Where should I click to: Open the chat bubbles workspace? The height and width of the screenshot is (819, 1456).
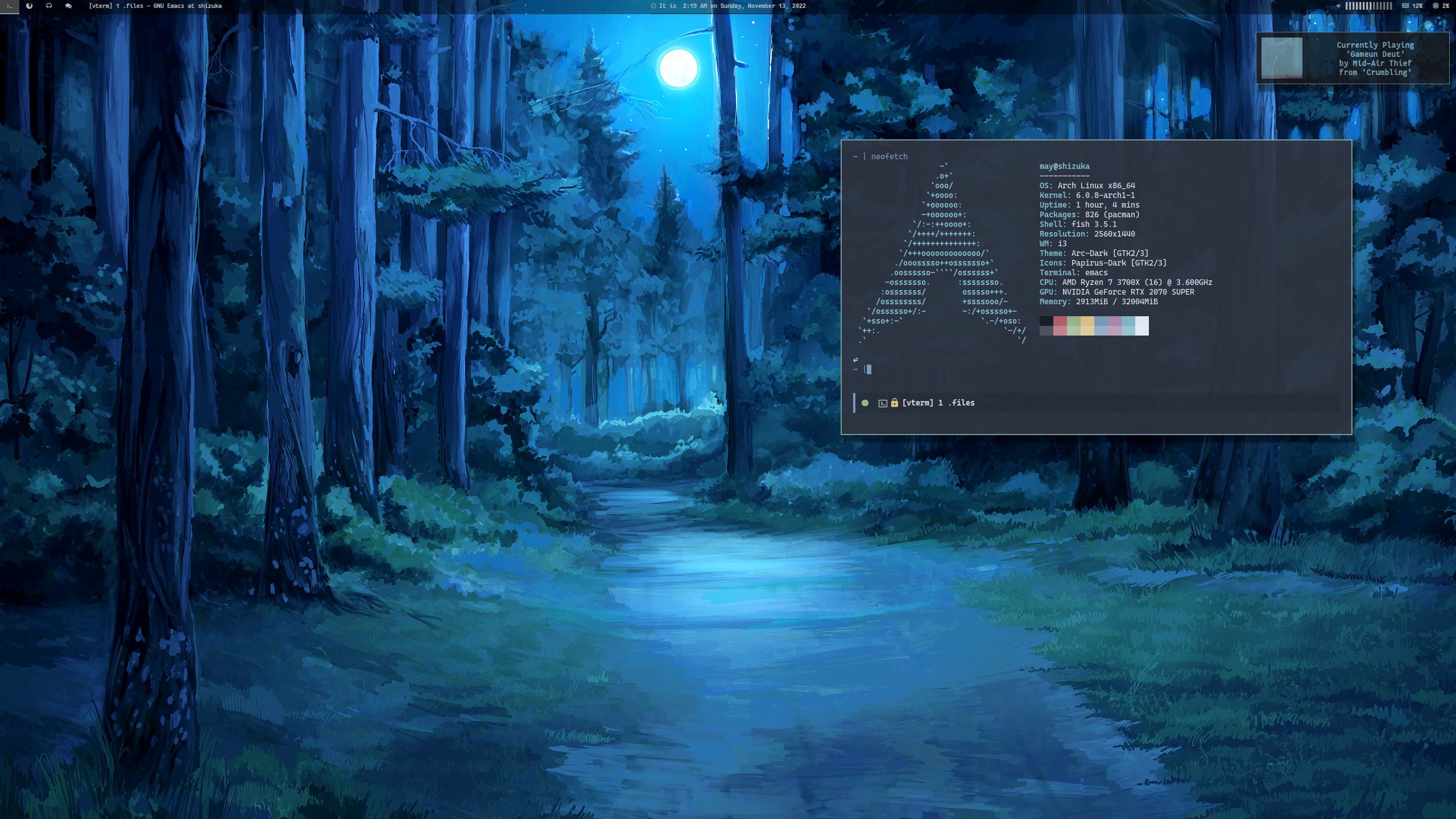[68, 6]
